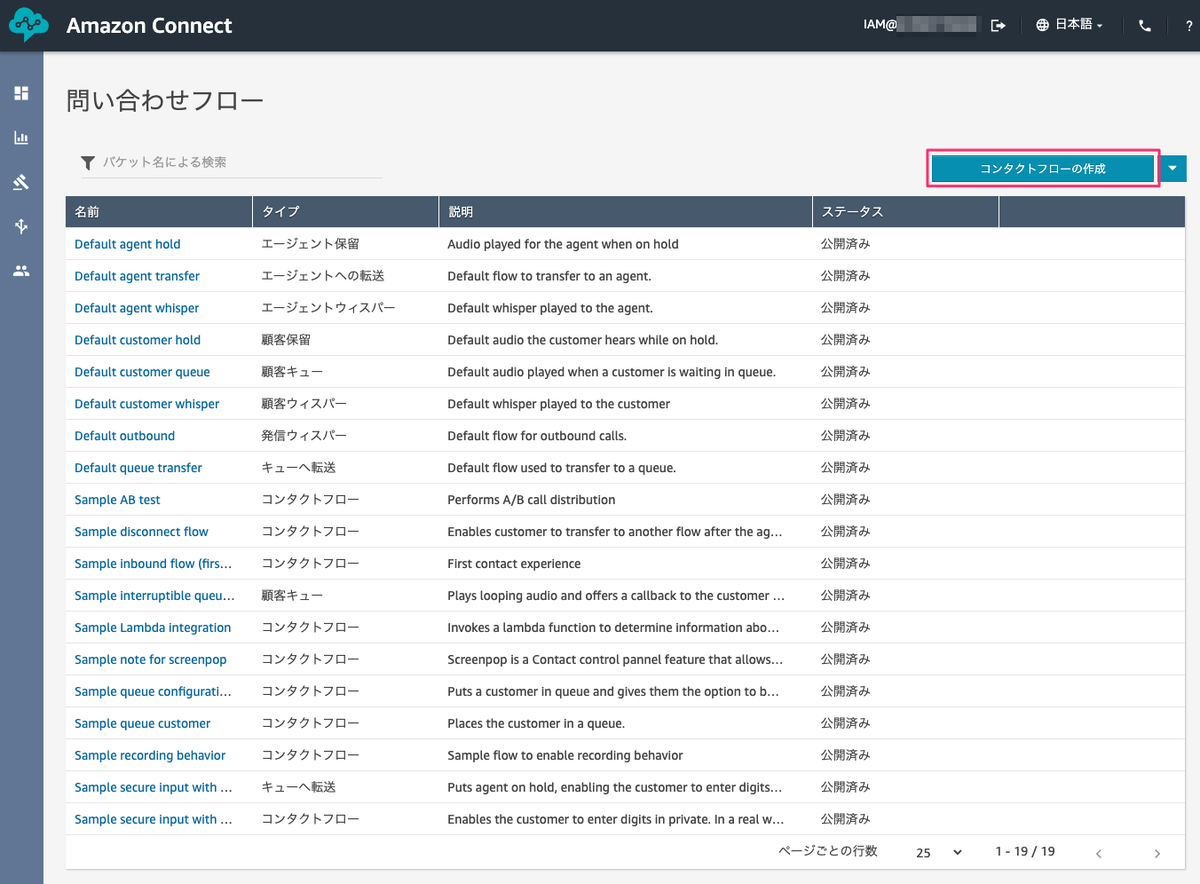Click the ページごとの行数 label
This screenshot has height=884, width=1200.
[828, 852]
